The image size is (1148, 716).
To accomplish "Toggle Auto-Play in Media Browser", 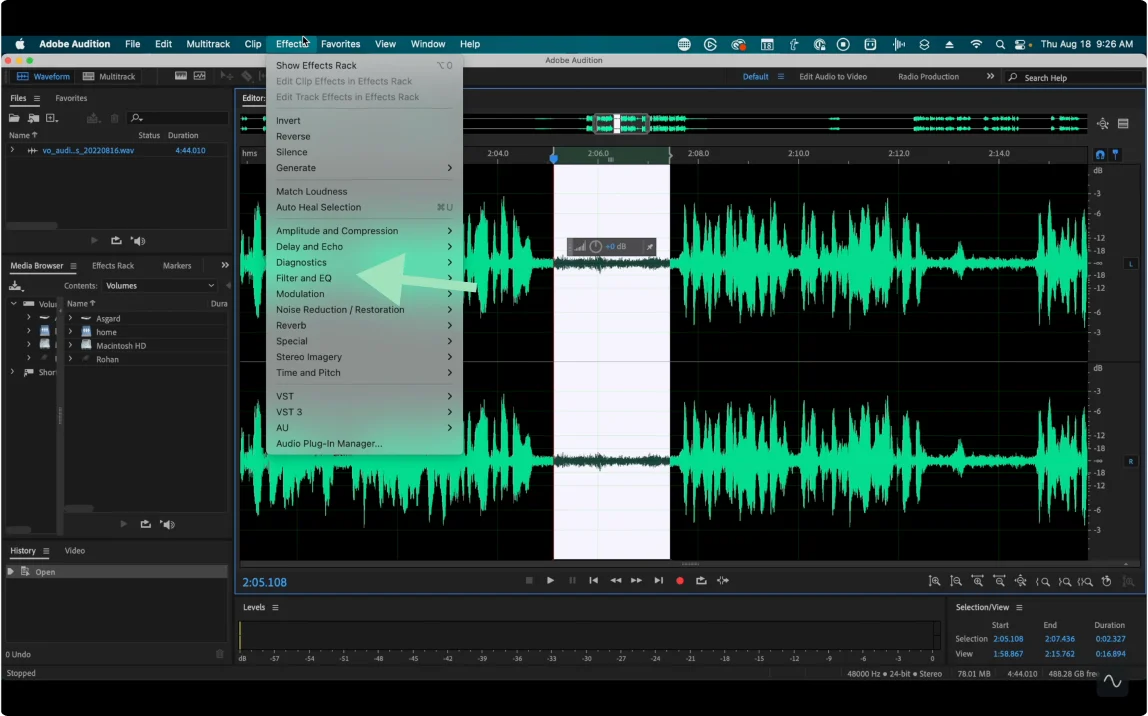I will pyautogui.click(x=168, y=524).
